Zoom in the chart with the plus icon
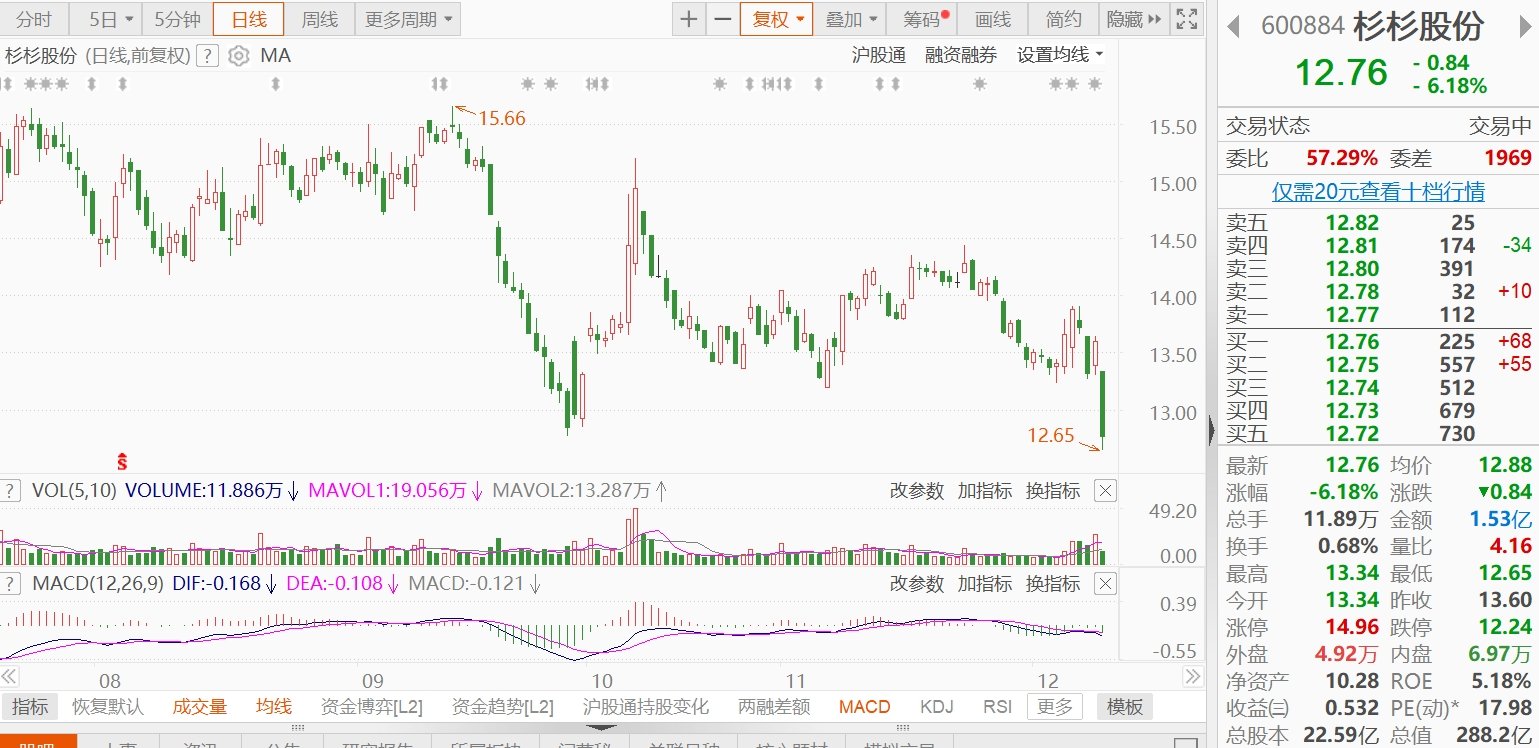Image resolution: width=1539 pixels, height=748 pixels. click(x=688, y=19)
